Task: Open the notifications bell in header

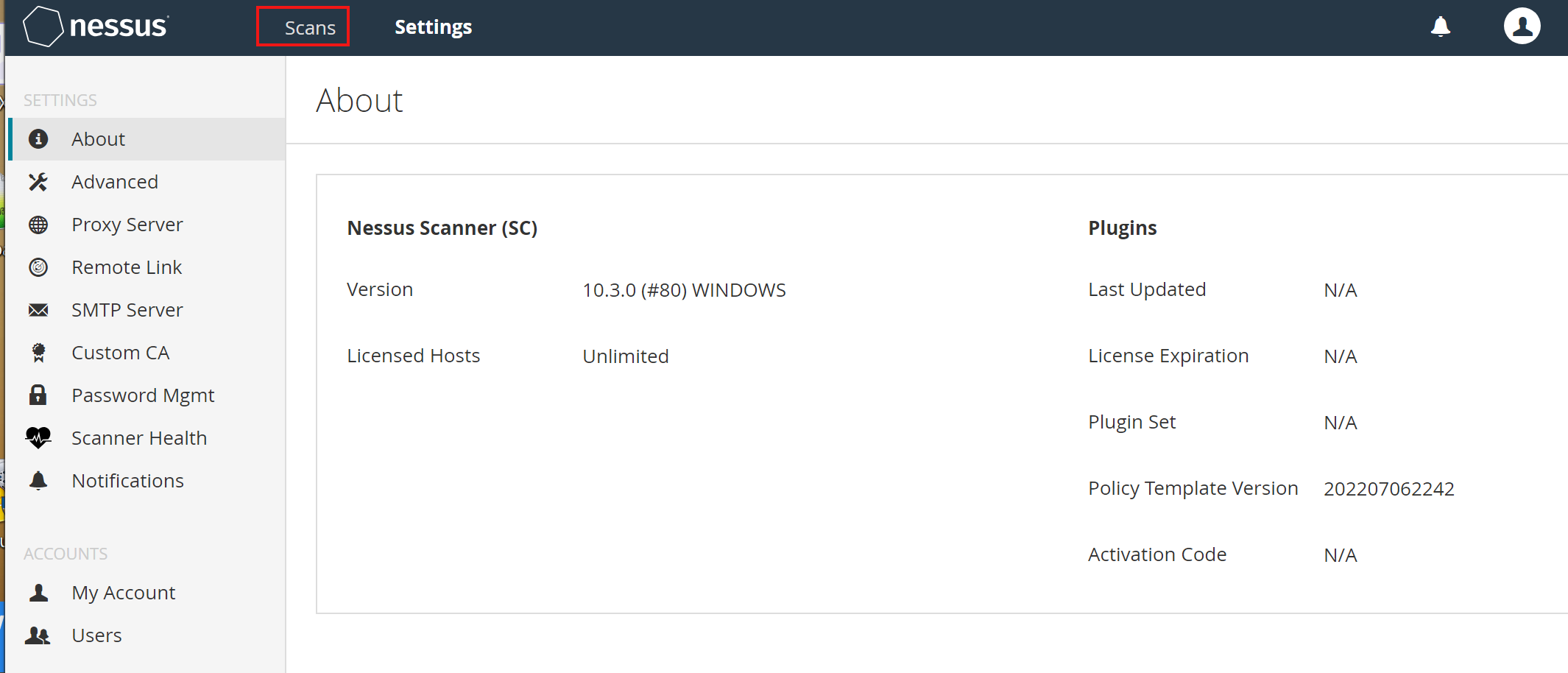Action: 1440,27
